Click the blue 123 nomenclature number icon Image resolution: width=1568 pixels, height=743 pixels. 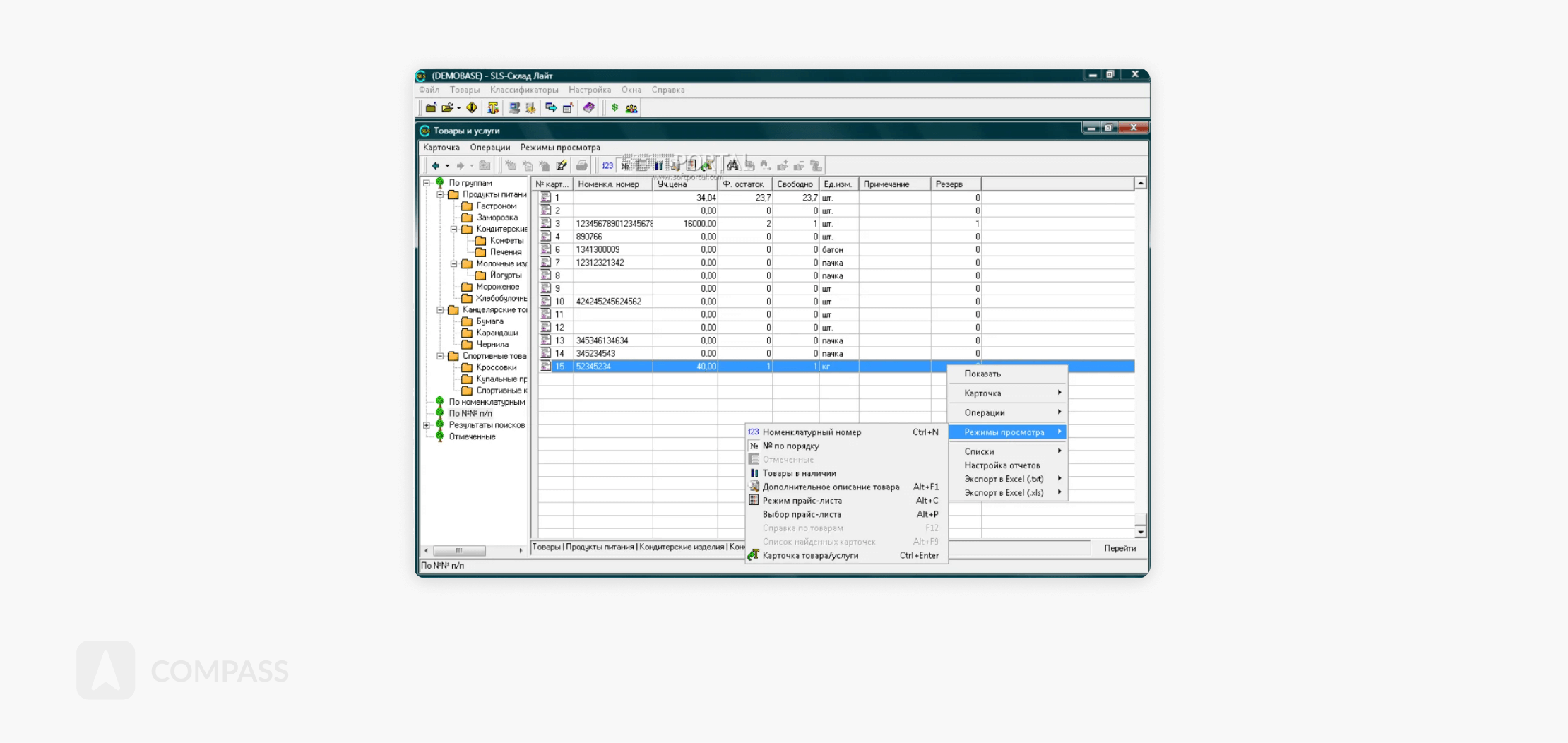pos(607,165)
